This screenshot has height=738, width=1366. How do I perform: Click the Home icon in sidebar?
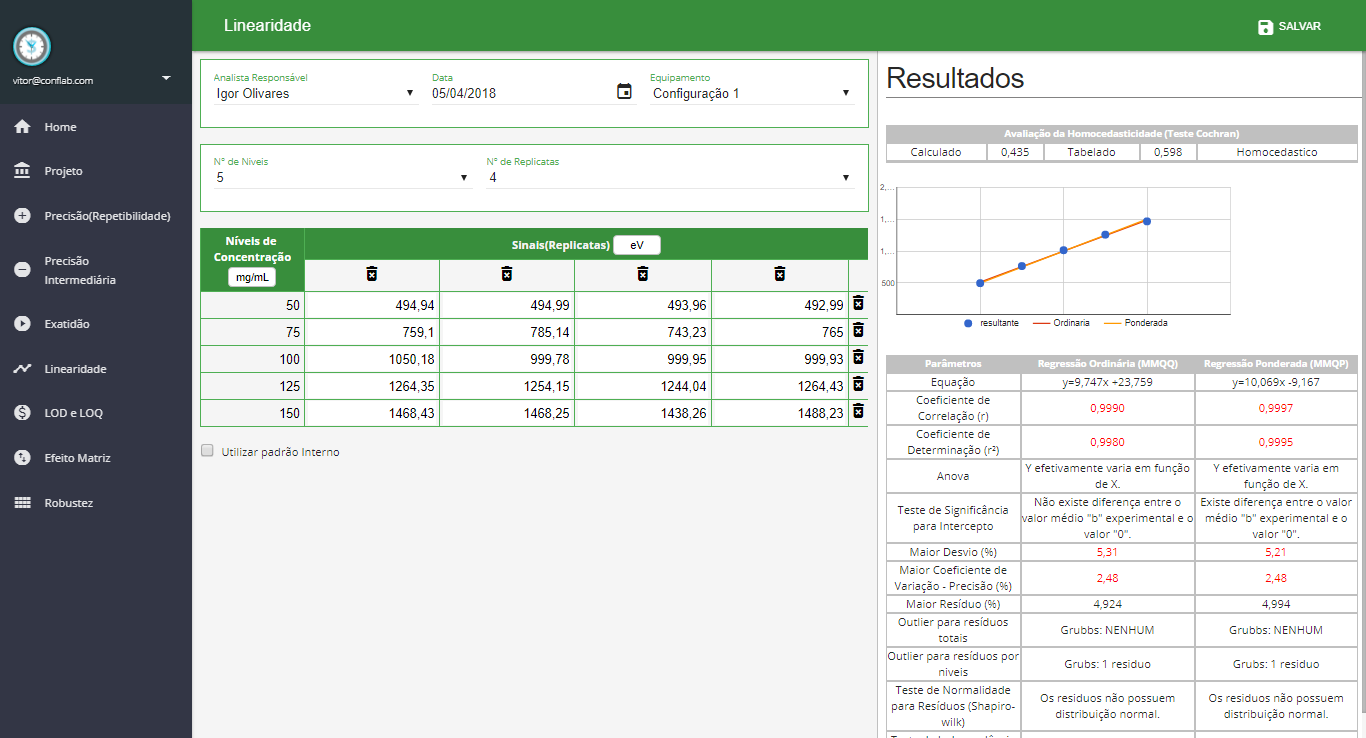click(x=22, y=127)
